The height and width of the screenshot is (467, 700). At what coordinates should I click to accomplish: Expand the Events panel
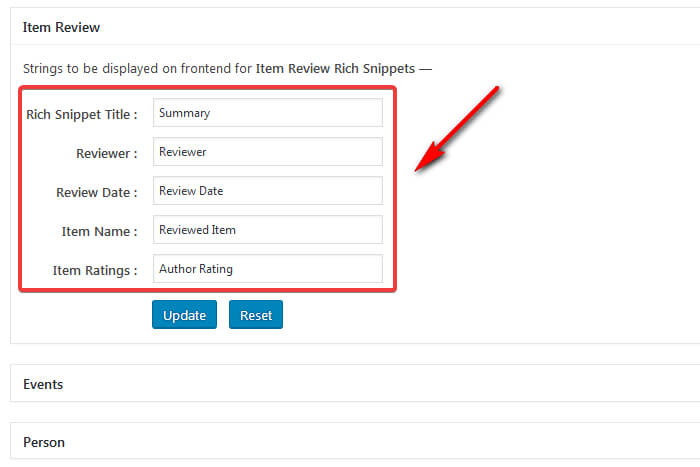click(43, 384)
